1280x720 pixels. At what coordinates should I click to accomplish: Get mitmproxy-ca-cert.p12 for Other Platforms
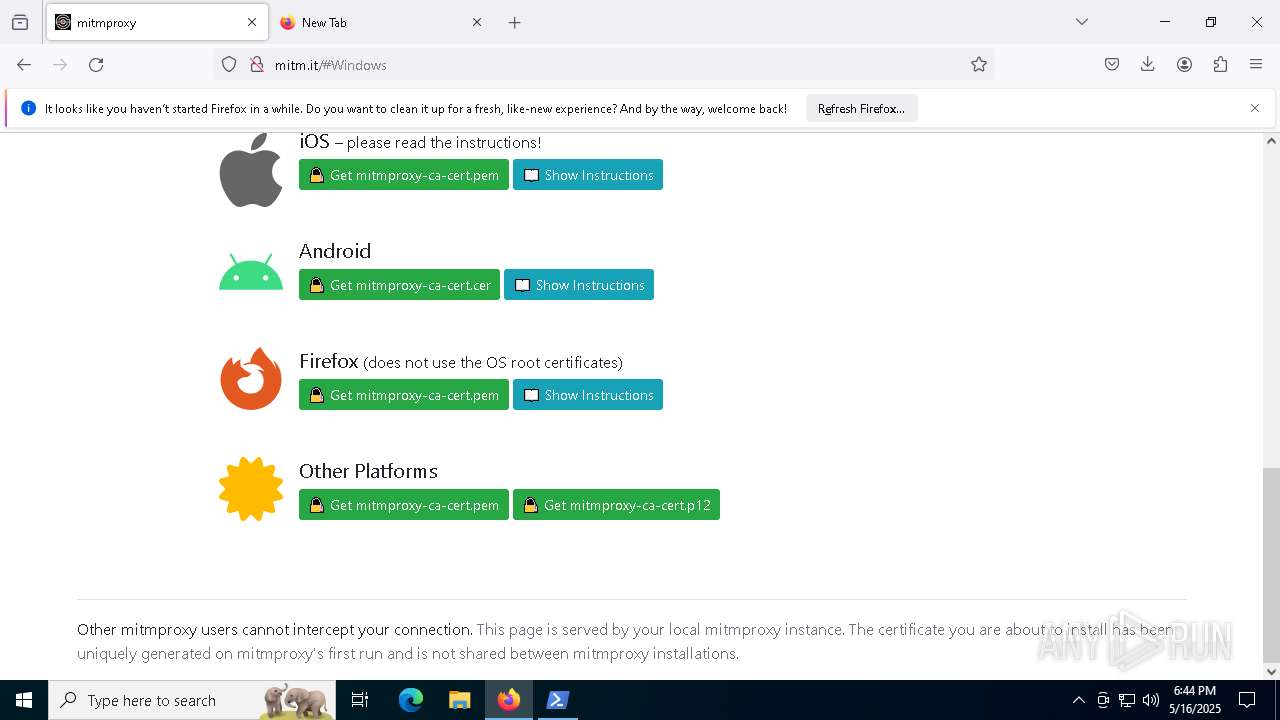pos(616,505)
